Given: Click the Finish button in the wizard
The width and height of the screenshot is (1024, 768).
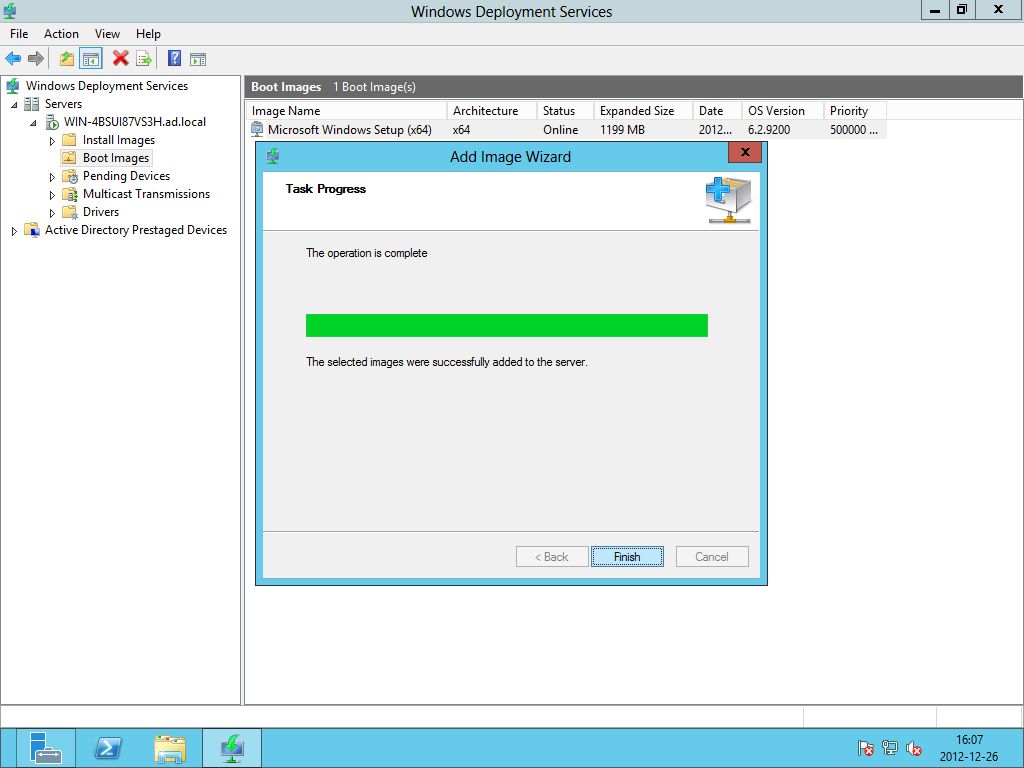Looking at the screenshot, I should (x=627, y=556).
